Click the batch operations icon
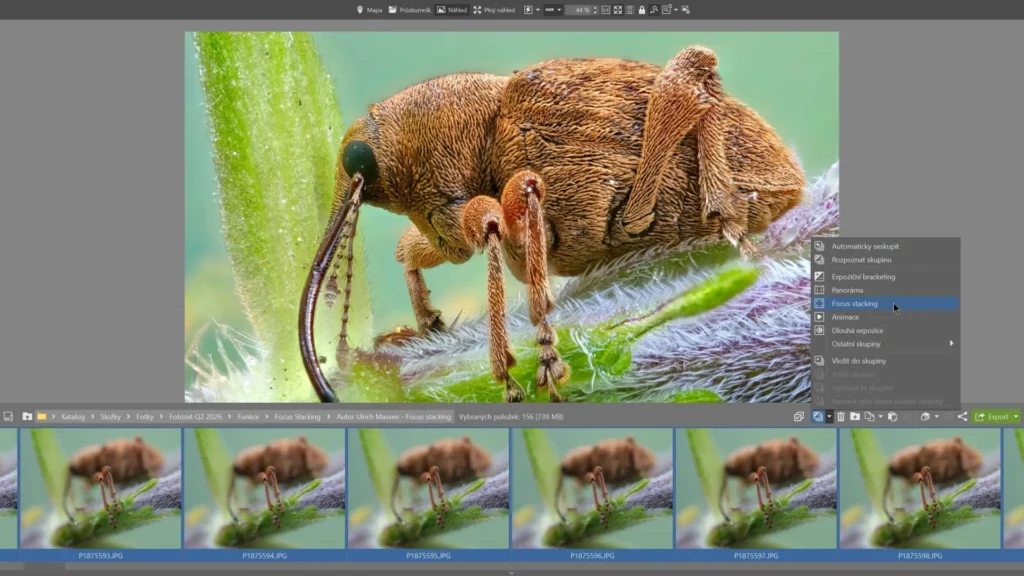The image size is (1024, 576). pos(925,417)
